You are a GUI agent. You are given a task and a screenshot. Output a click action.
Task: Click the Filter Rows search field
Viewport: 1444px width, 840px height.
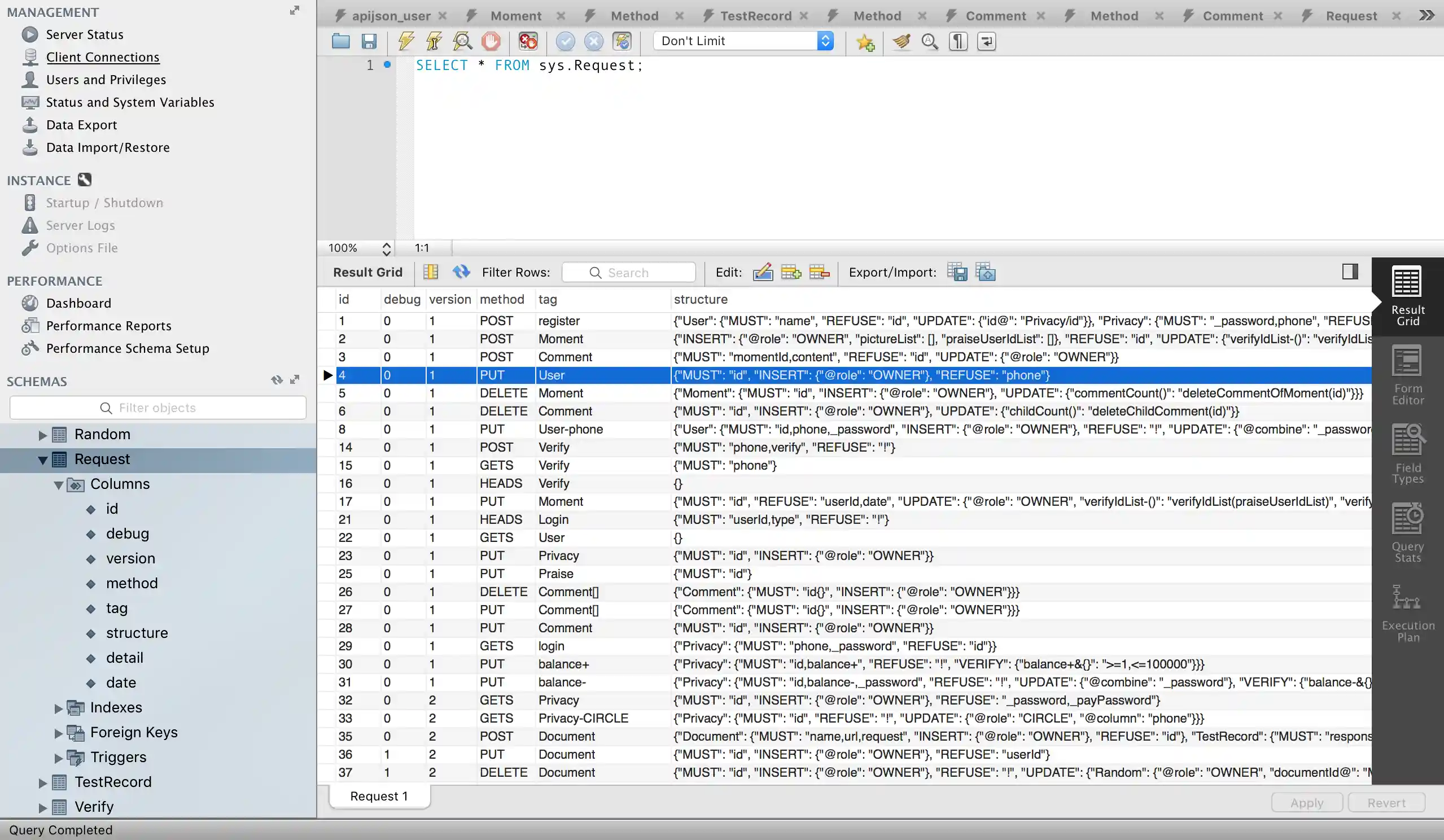tap(629, 273)
